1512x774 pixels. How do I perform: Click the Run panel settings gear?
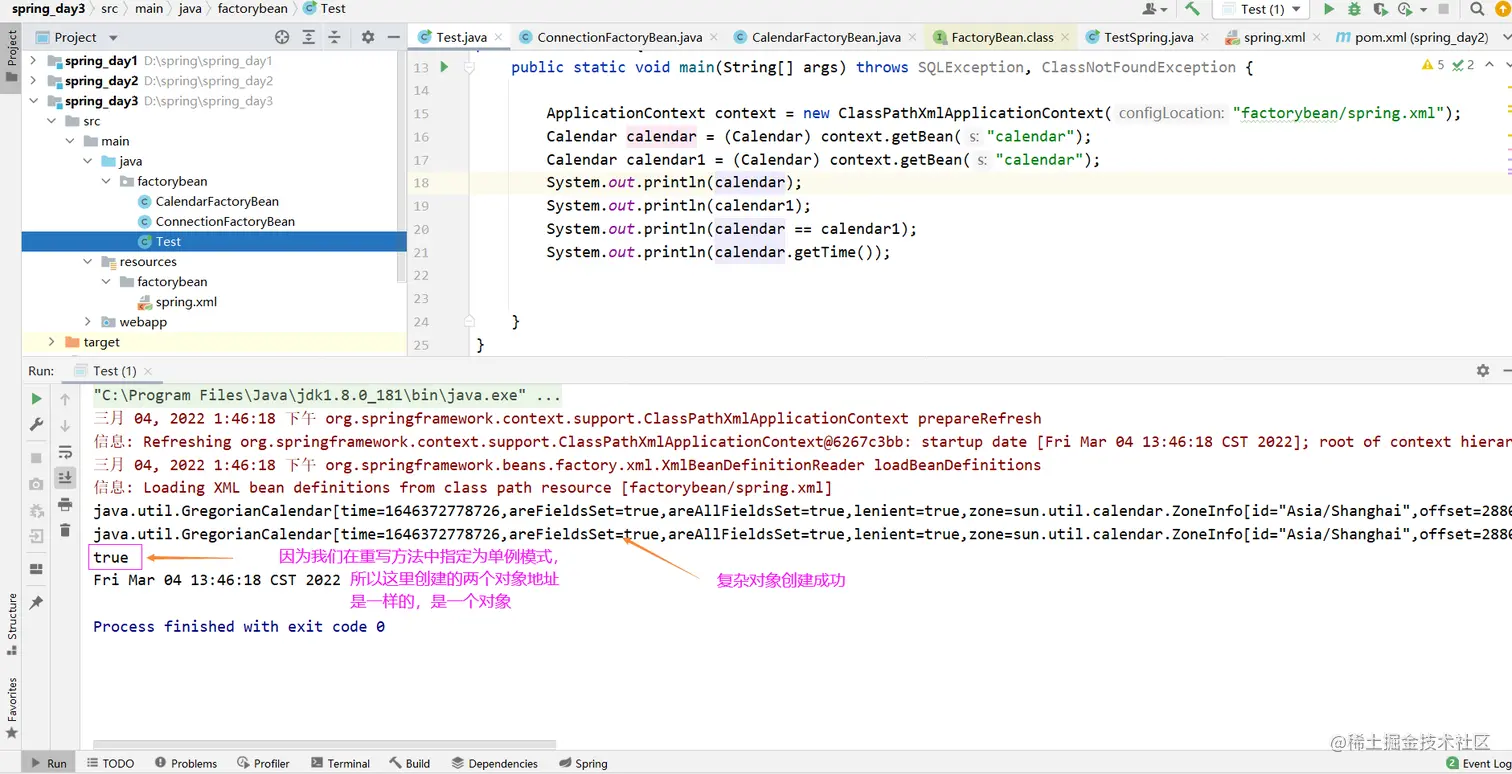1483,370
